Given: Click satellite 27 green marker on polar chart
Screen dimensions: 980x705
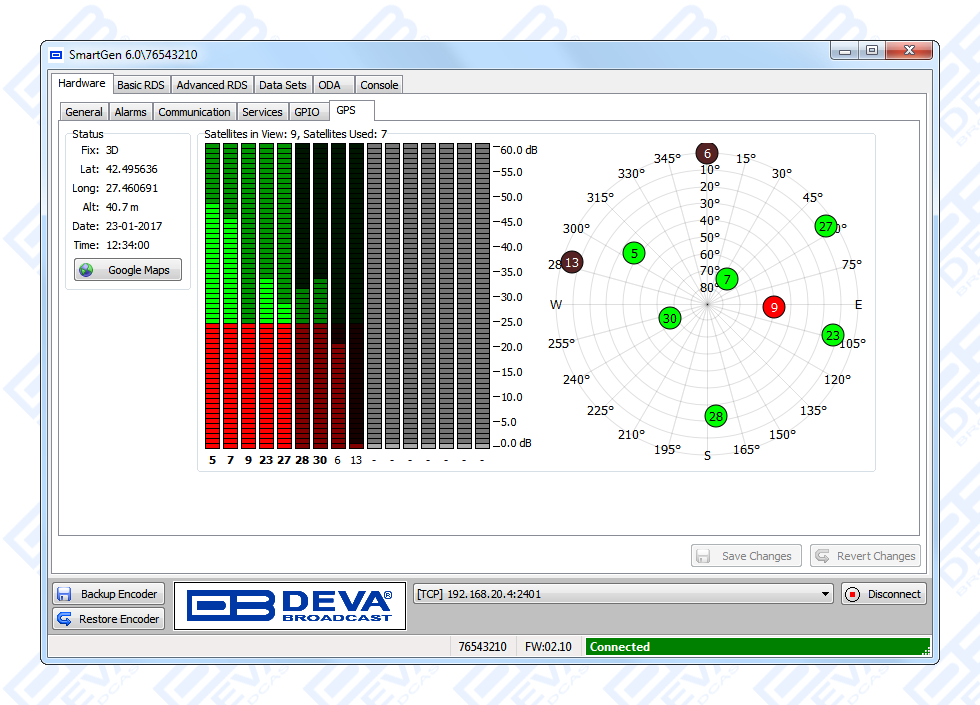Looking at the screenshot, I should (825, 226).
